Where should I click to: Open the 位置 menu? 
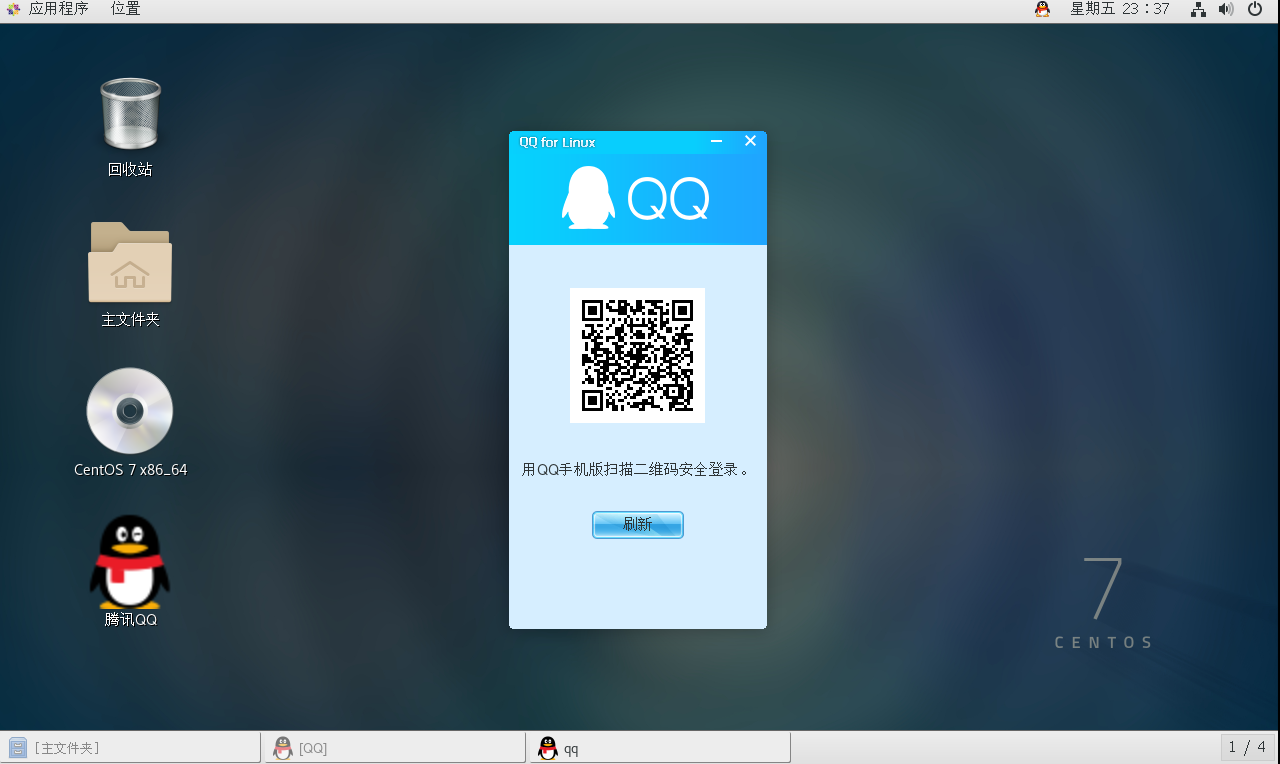coord(125,9)
